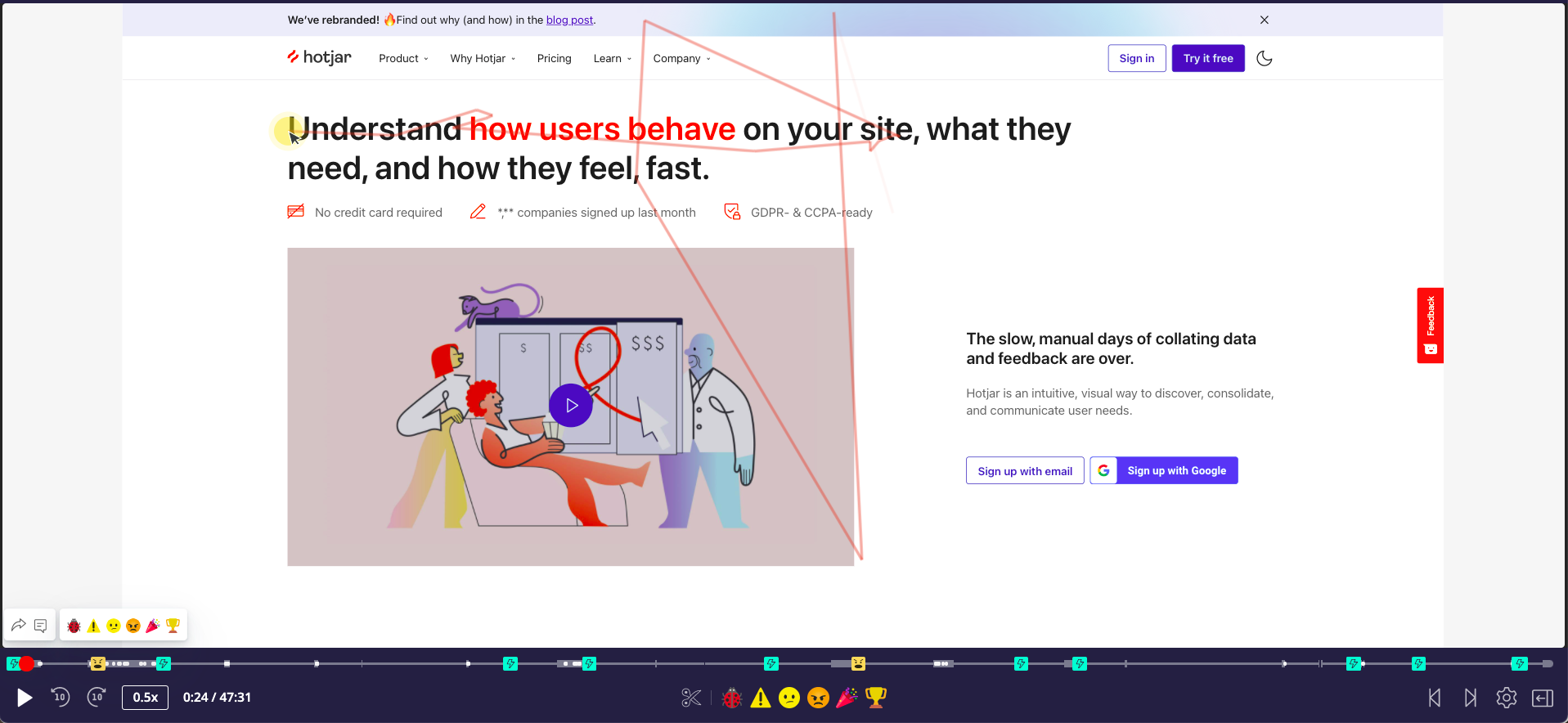Open the Pricing page

pos(555,58)
